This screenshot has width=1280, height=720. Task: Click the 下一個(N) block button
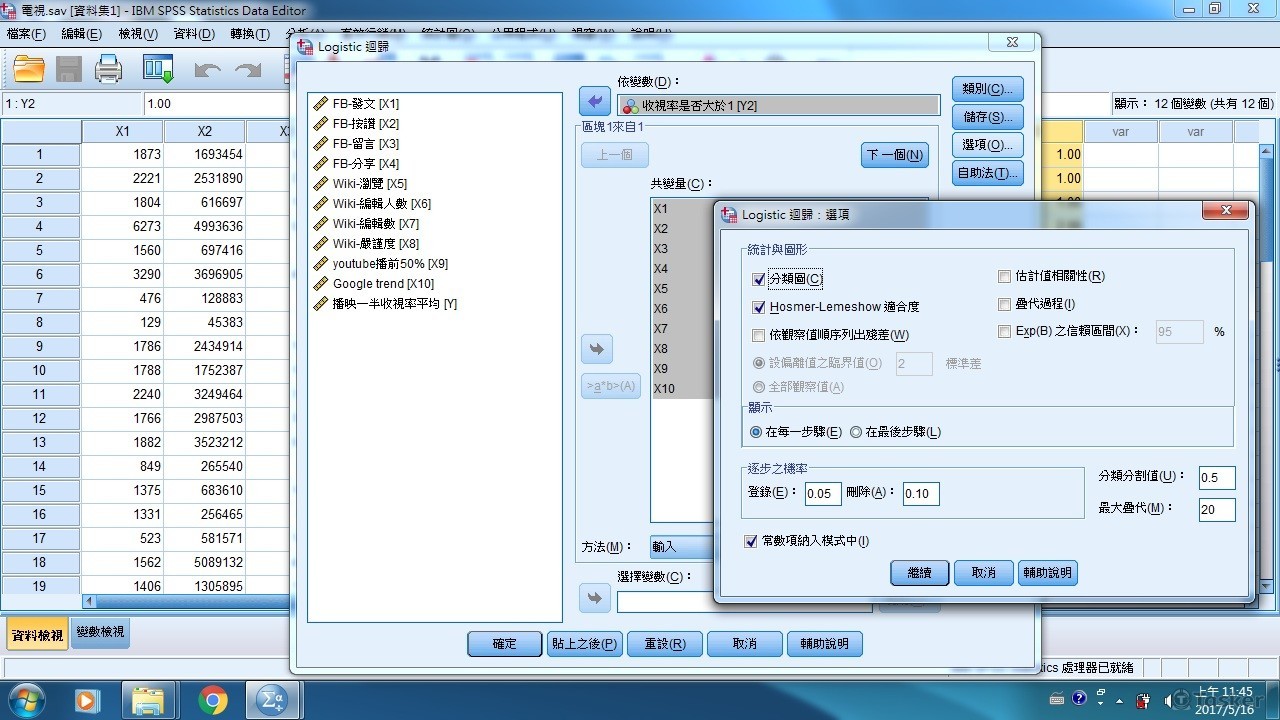click(895, 155)
